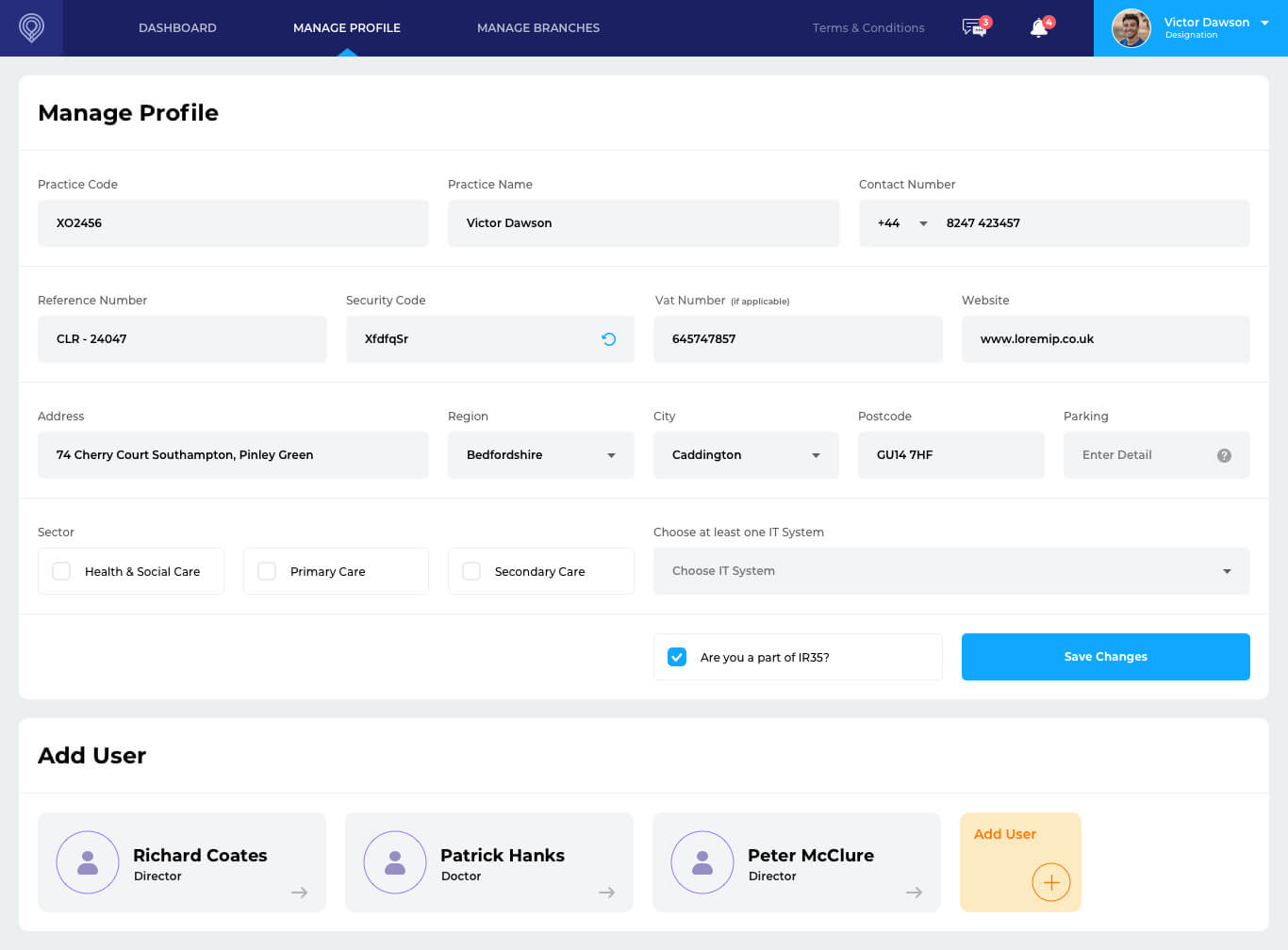Screen dimensions: 1288x950
Task: Click the Website field www.loremip.co.uk
Action: 1106,339
